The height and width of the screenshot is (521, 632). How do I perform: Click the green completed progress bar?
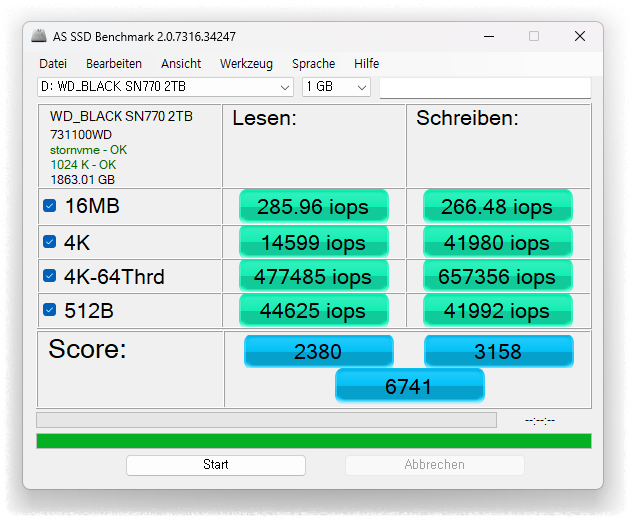(314, 441)
